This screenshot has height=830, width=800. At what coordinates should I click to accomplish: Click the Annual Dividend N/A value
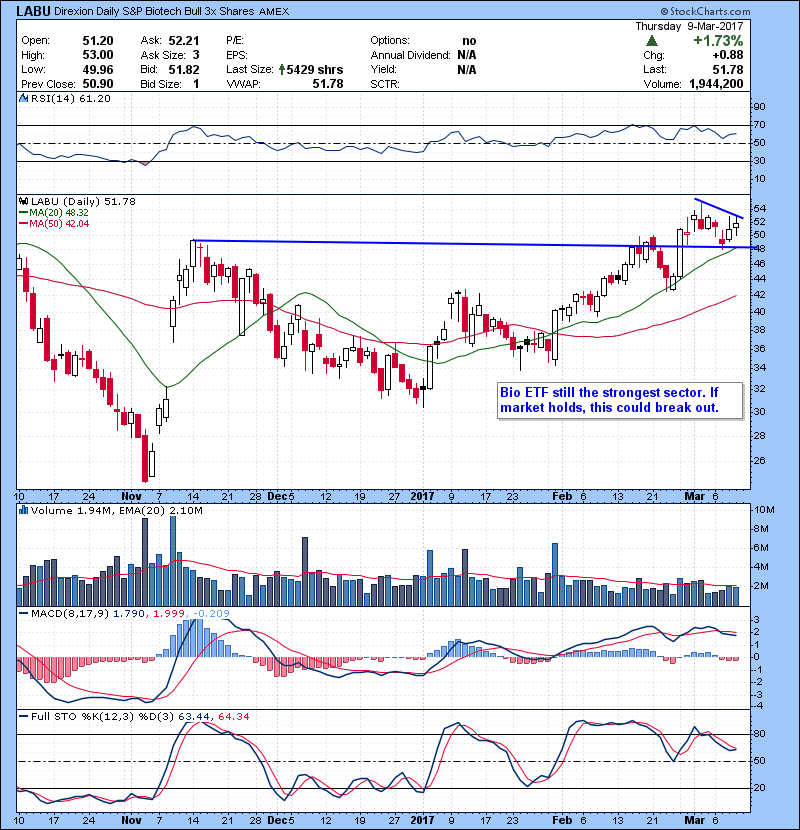(x=466, y=55)
